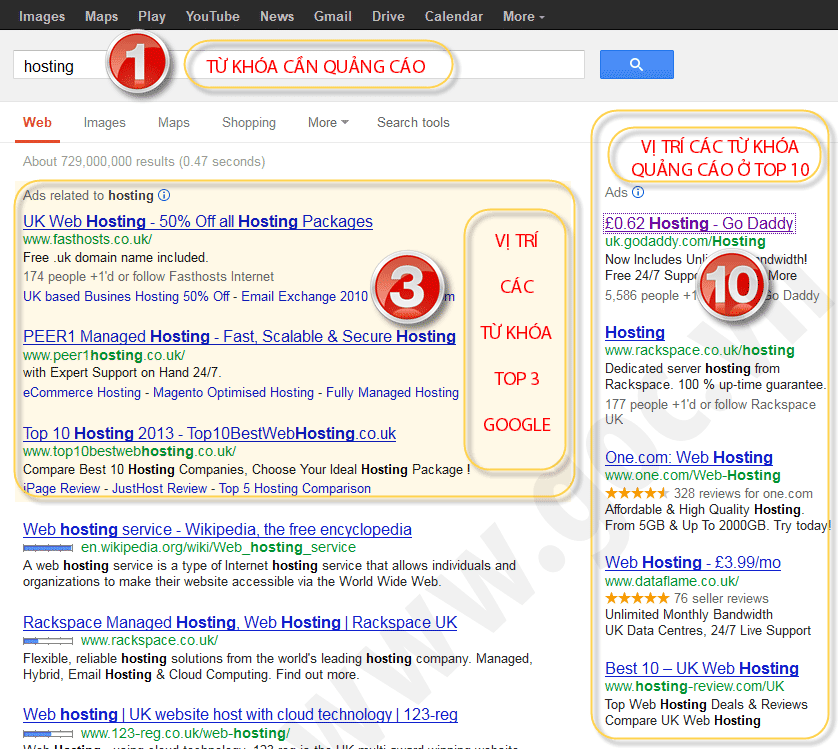Open Wikipedia 'Web hosting service' result
The image size is (838, 749).
point(218,529)
